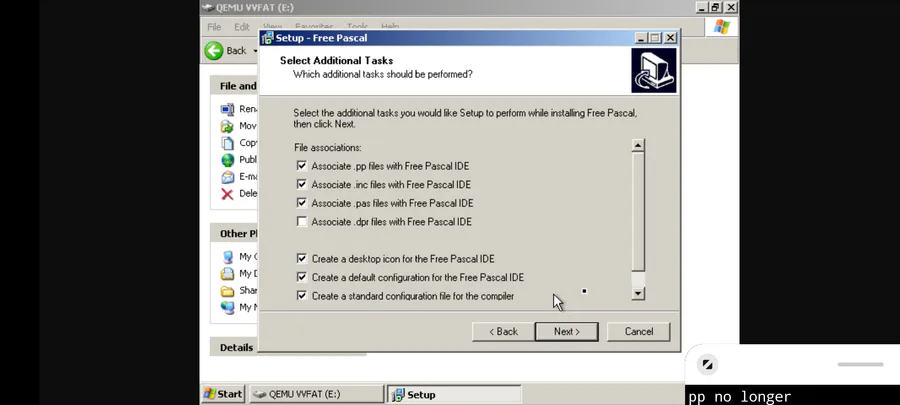Click the QEMU VVFAT drive title icon
900x405 pixels.
coord(208,7)
